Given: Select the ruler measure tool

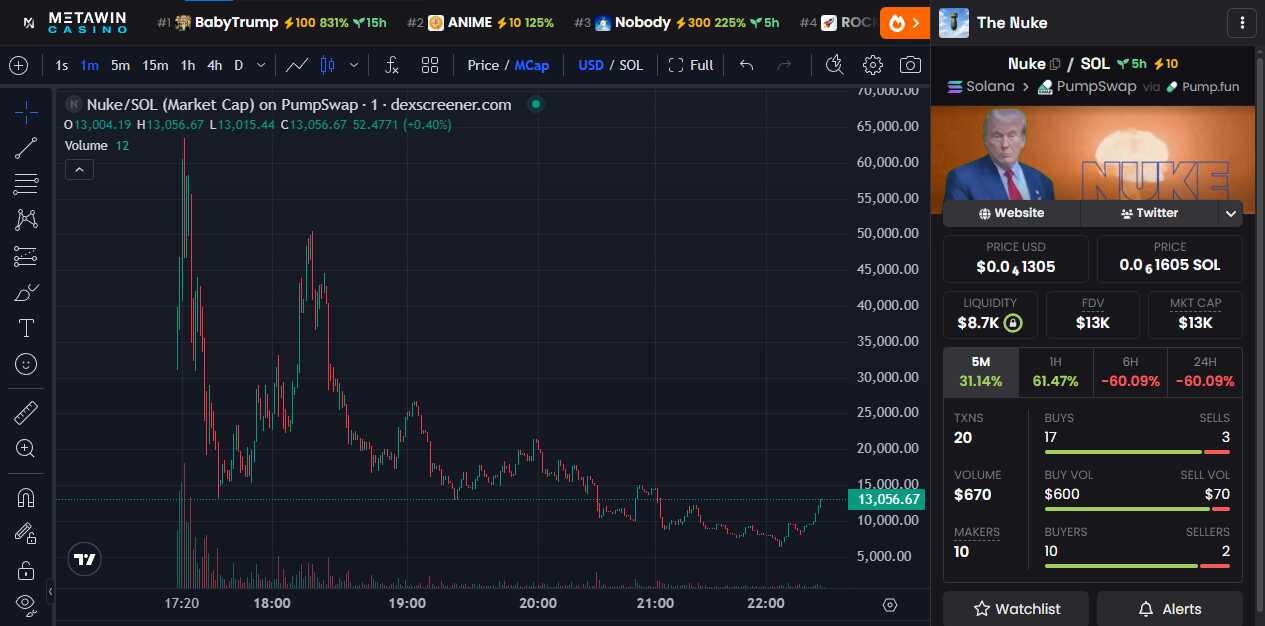Looking at the screenshot, I should [26, 412].
